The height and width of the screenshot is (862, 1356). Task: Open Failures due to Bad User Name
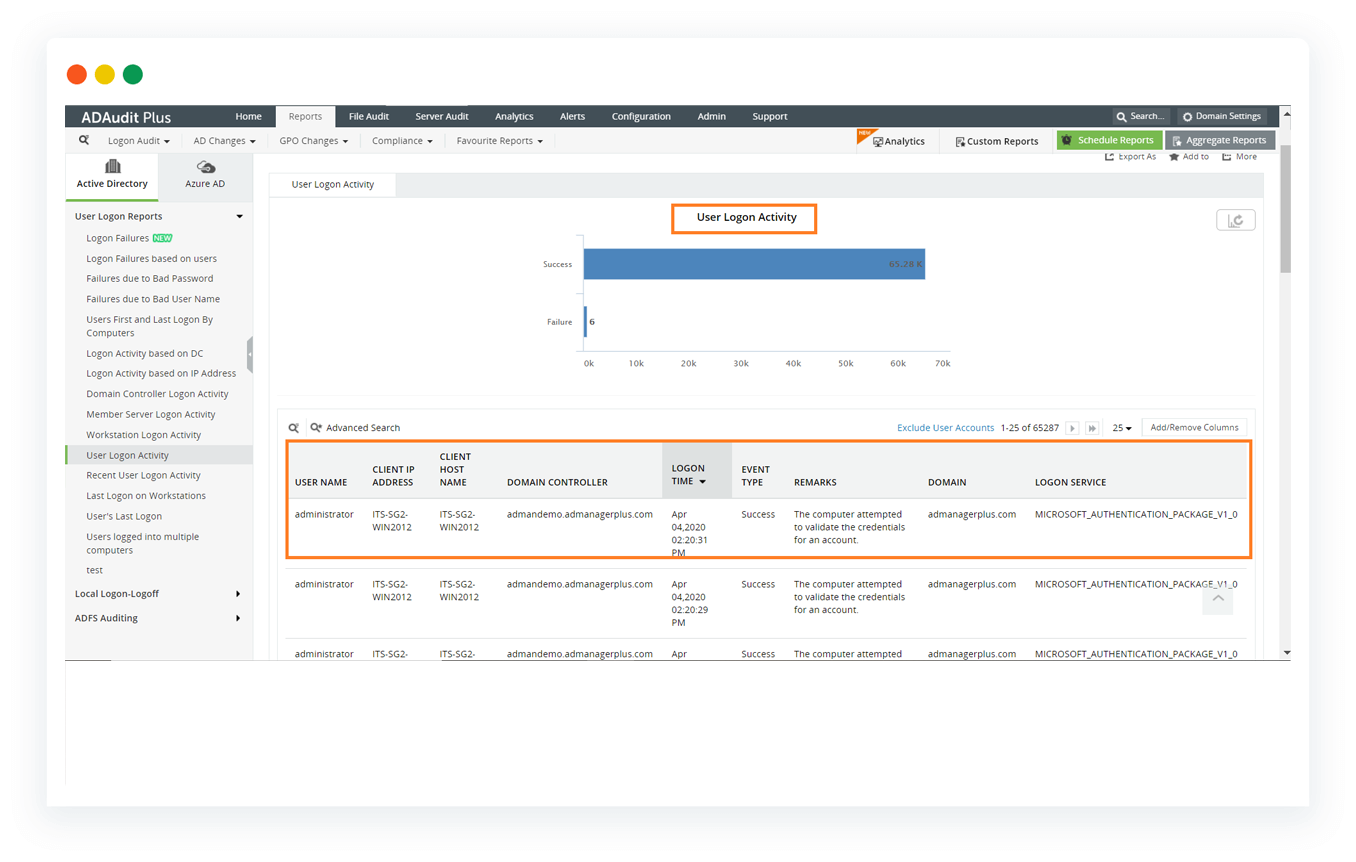[153, 299]
